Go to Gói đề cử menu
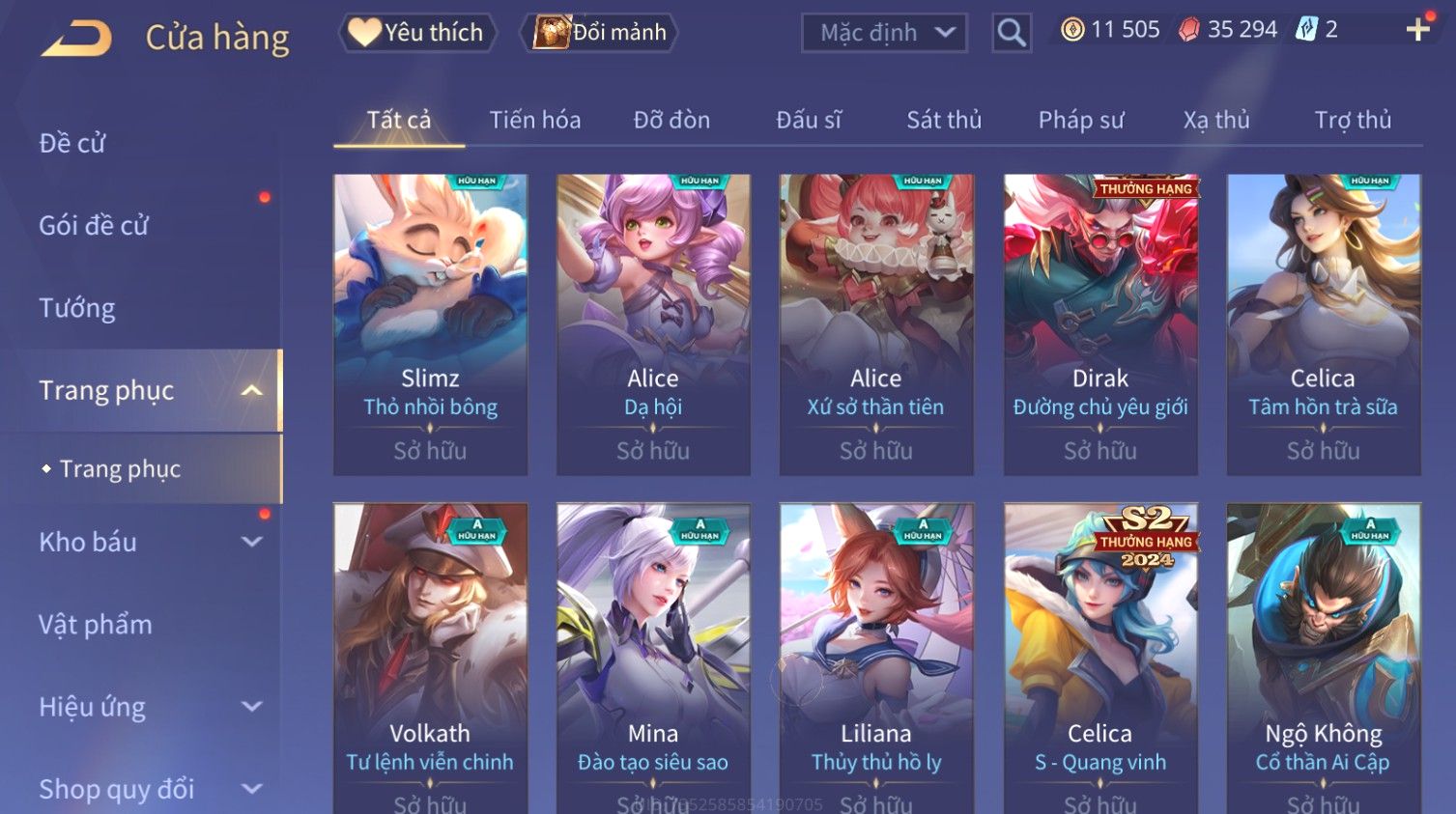 (x=94, y=226)
